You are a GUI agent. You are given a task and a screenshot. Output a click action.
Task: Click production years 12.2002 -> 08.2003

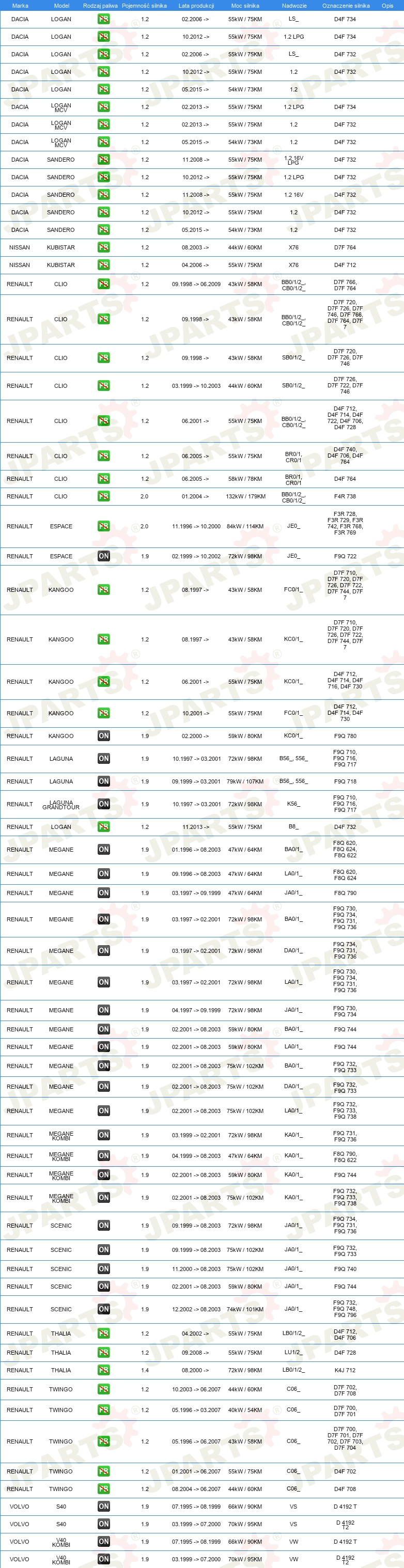pos(196,1309)
